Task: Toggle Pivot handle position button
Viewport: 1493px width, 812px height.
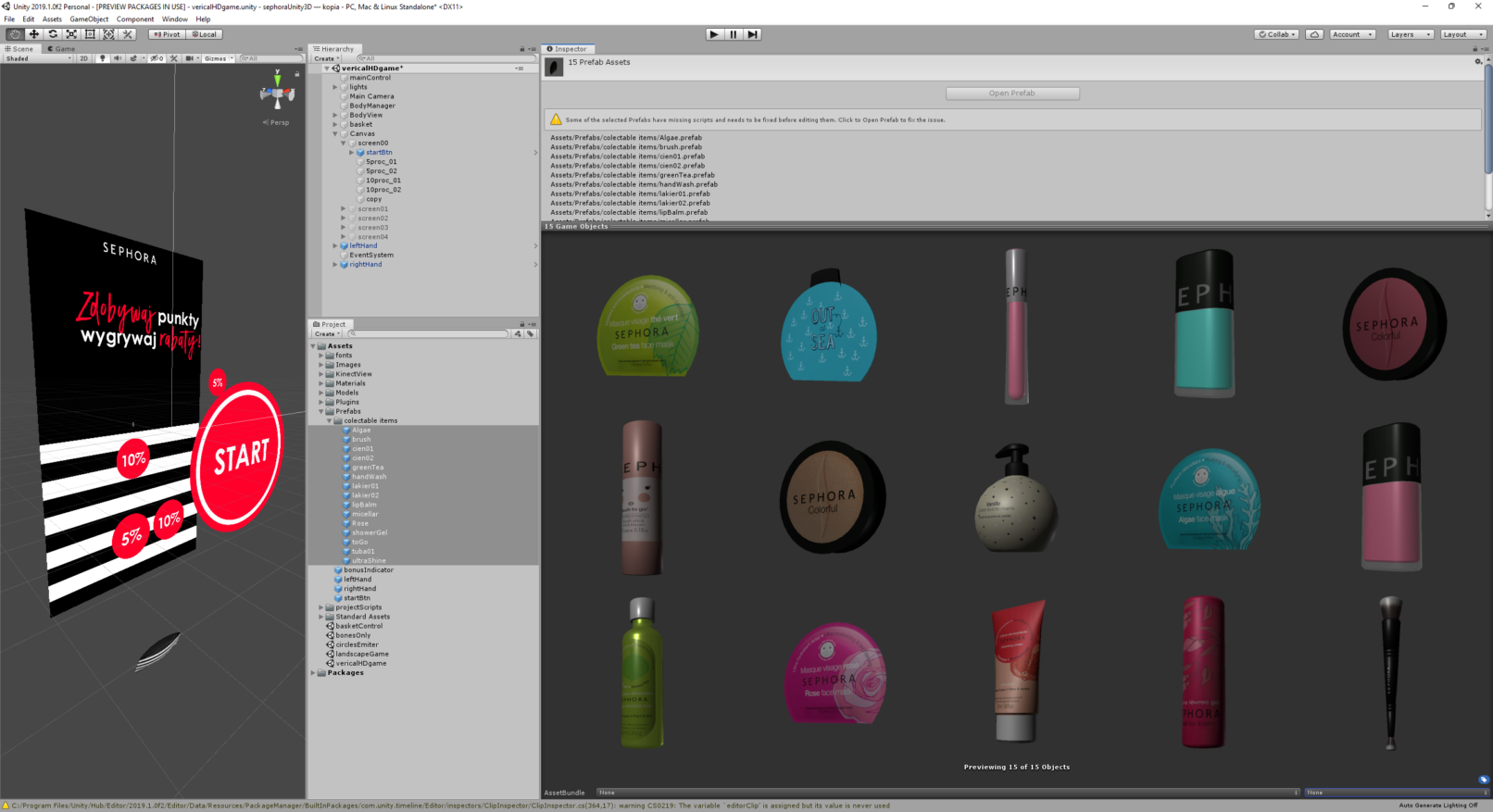Action: pos(167,34)
